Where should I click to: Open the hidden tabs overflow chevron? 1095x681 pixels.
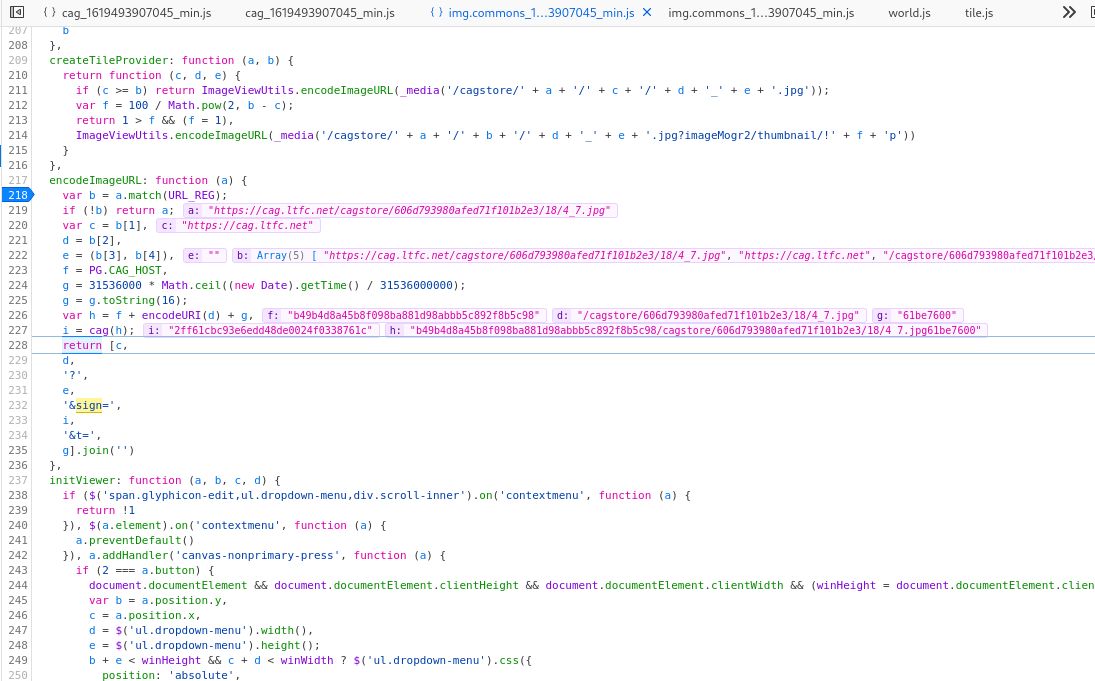(1067, 12)
